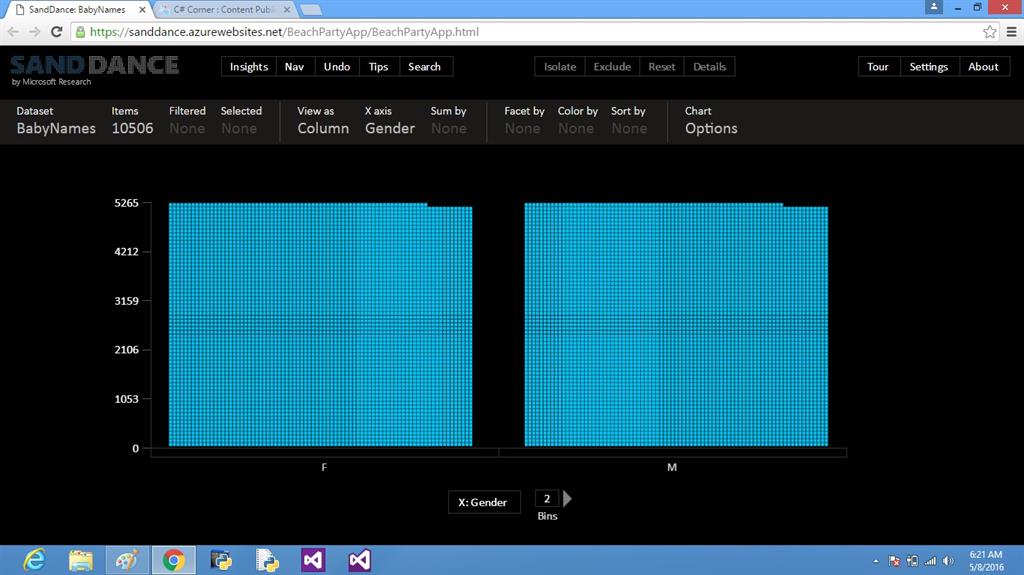Image resolution: width=1024 pixels, height=575 pixels.
Task: Start the Tour
Action: pos(878,67)
